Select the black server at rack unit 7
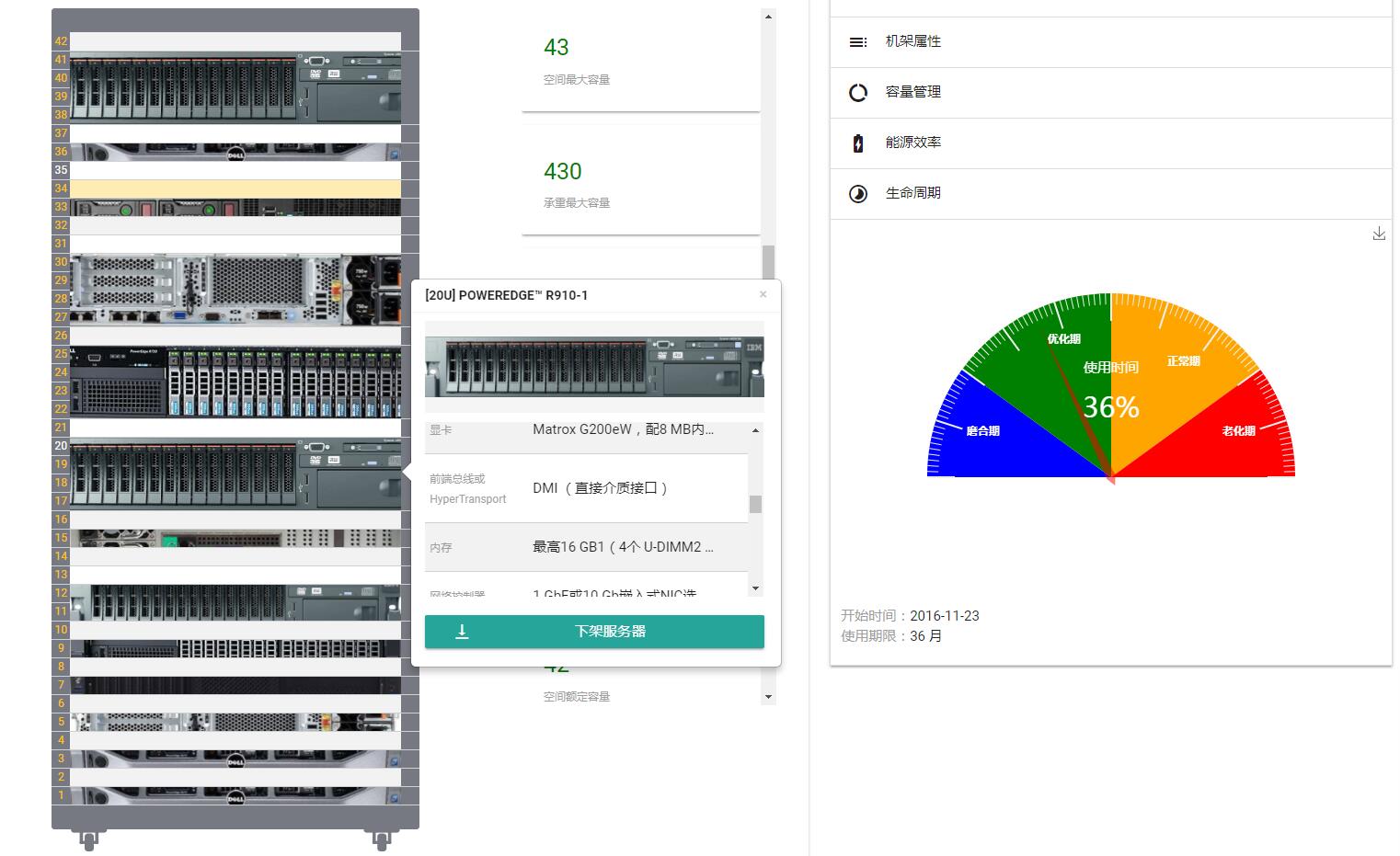 tap(235, 685)
